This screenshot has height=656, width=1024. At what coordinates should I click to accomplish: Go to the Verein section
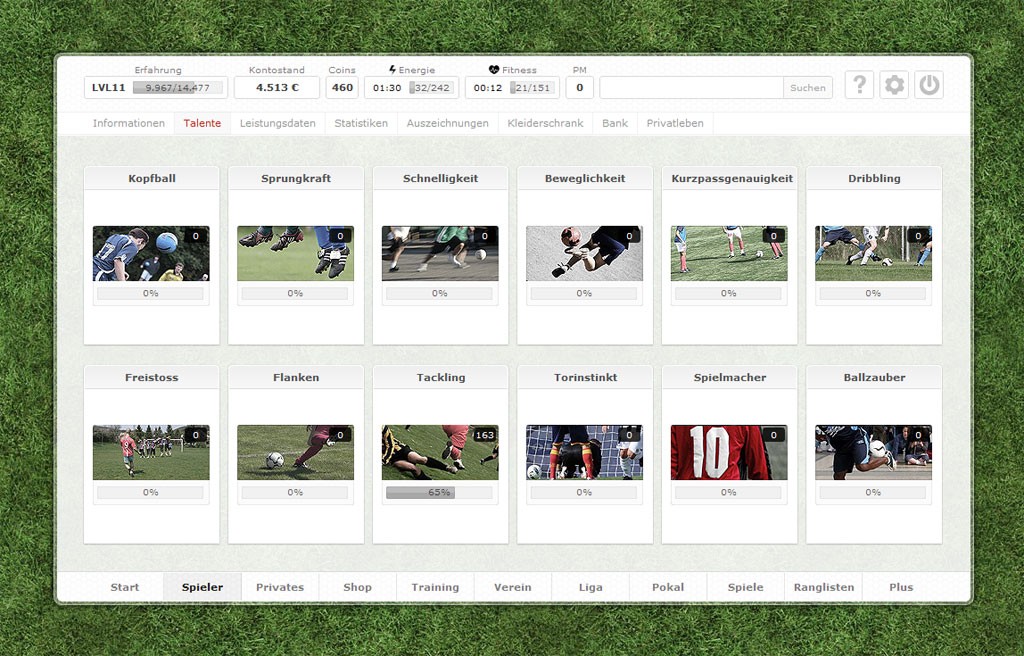pyautogui.click(x=513, y=587)
